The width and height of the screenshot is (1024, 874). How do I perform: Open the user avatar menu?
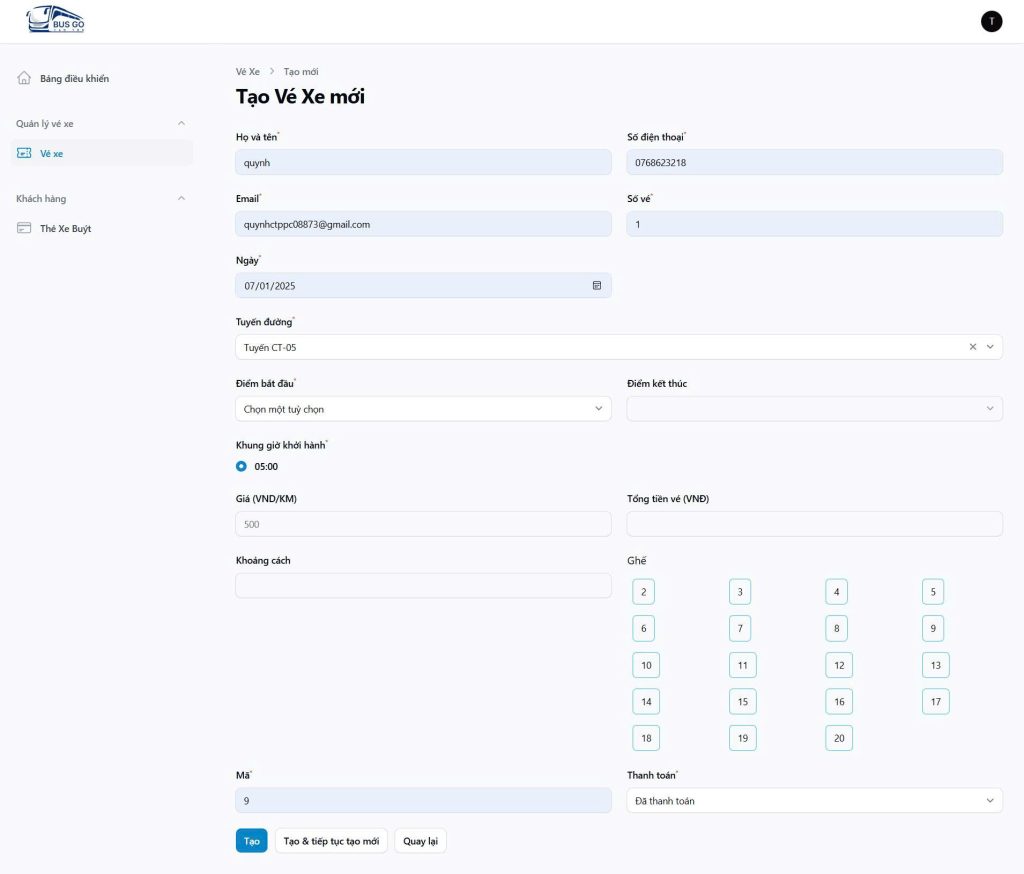coord(991,21)
